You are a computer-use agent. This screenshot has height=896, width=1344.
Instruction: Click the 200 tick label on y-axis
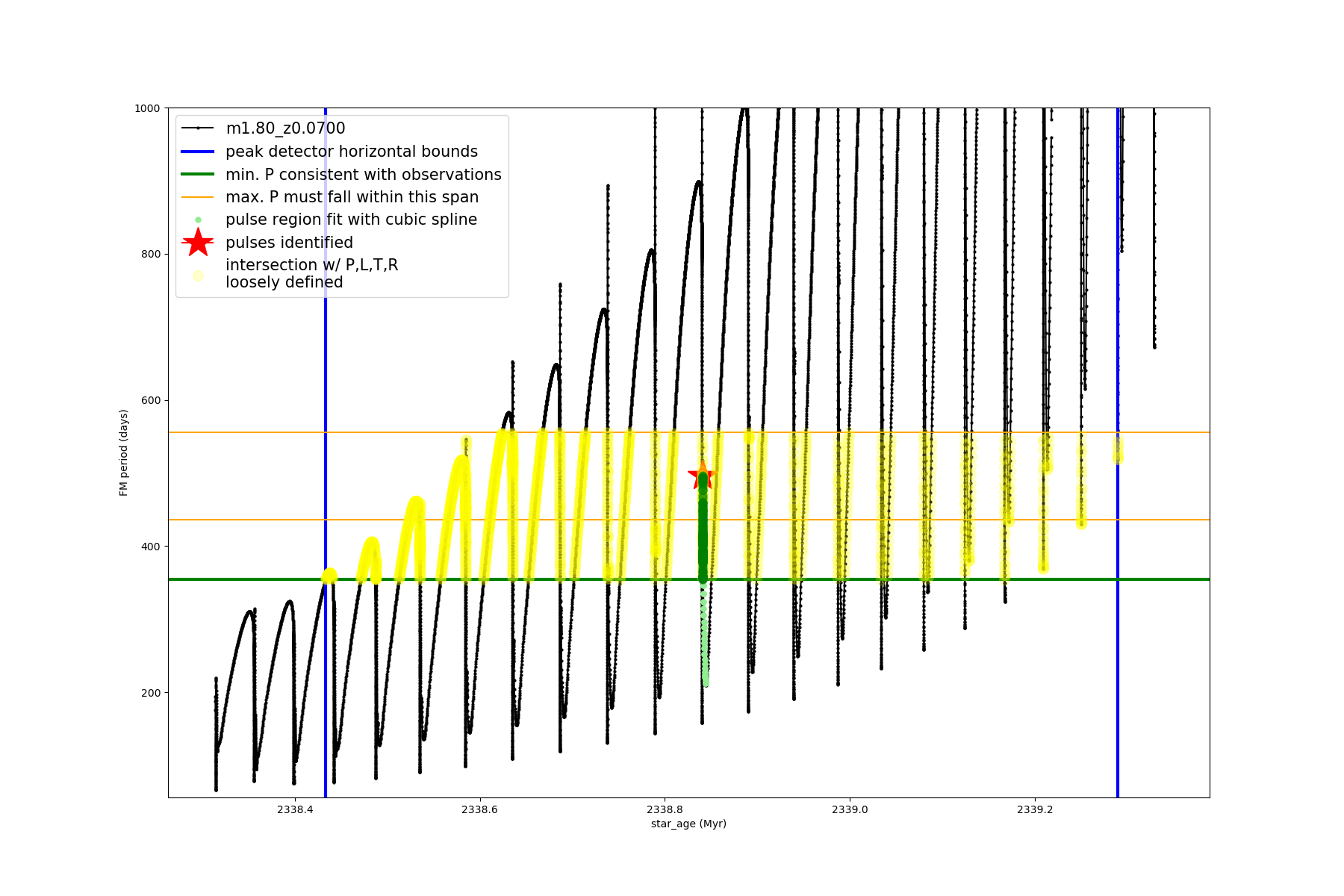(152, 693)
